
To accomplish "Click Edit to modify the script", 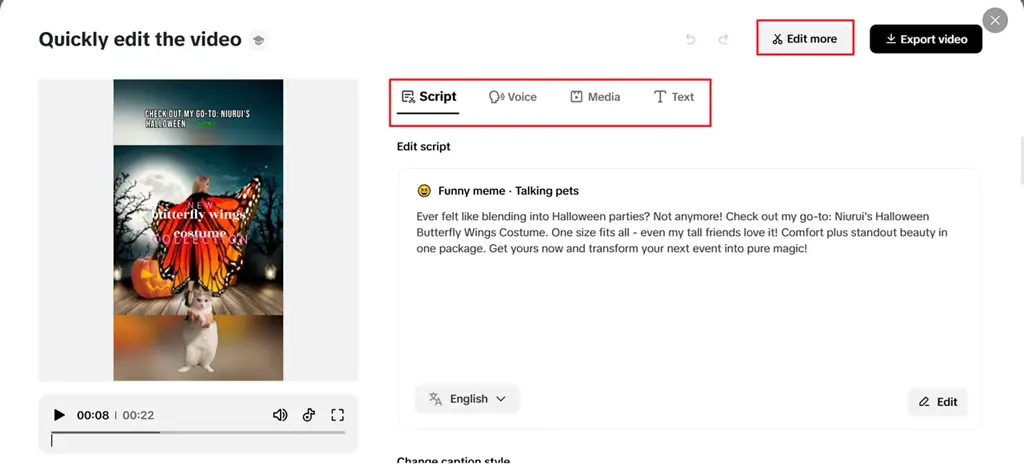I will (x=937, y=401).
